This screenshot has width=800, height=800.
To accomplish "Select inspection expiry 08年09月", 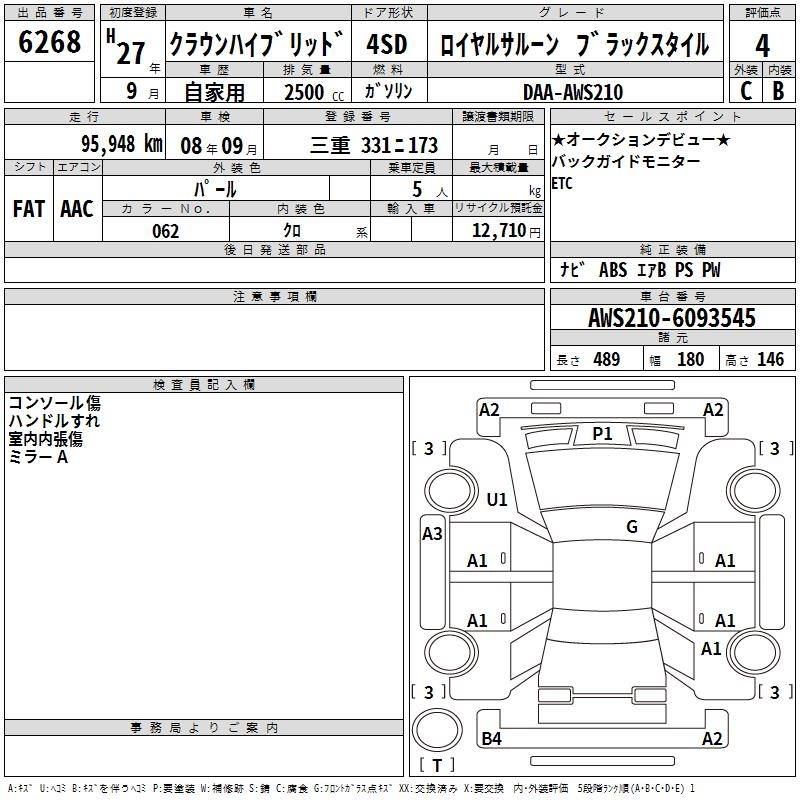I will (219, 146).
